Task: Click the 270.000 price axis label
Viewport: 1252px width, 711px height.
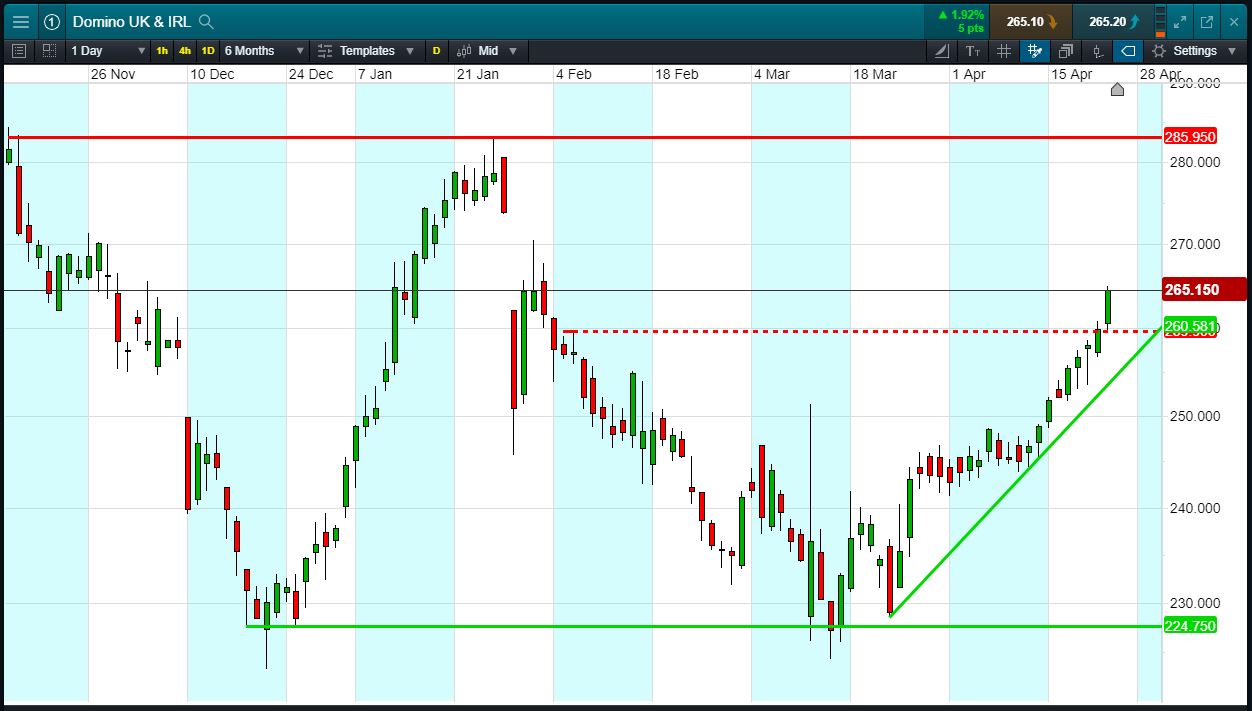Action: (x=1195, y=243)
